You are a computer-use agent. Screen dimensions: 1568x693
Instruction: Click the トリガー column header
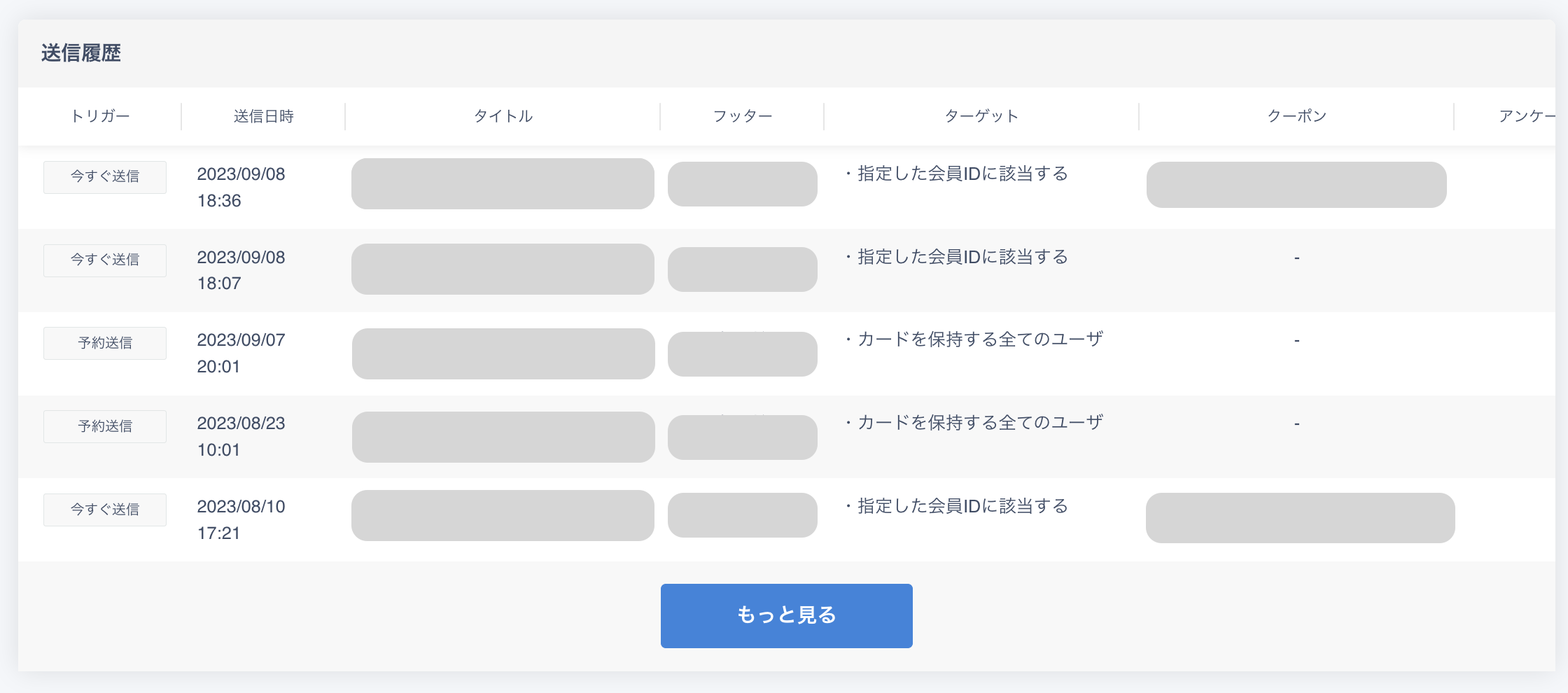100,116
